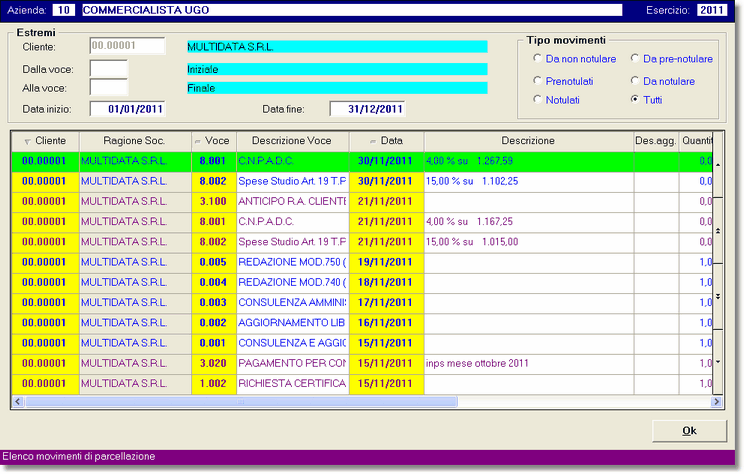Click the horizontal scrollbar right arrow

pyautogui.click(x=716, y=402)
